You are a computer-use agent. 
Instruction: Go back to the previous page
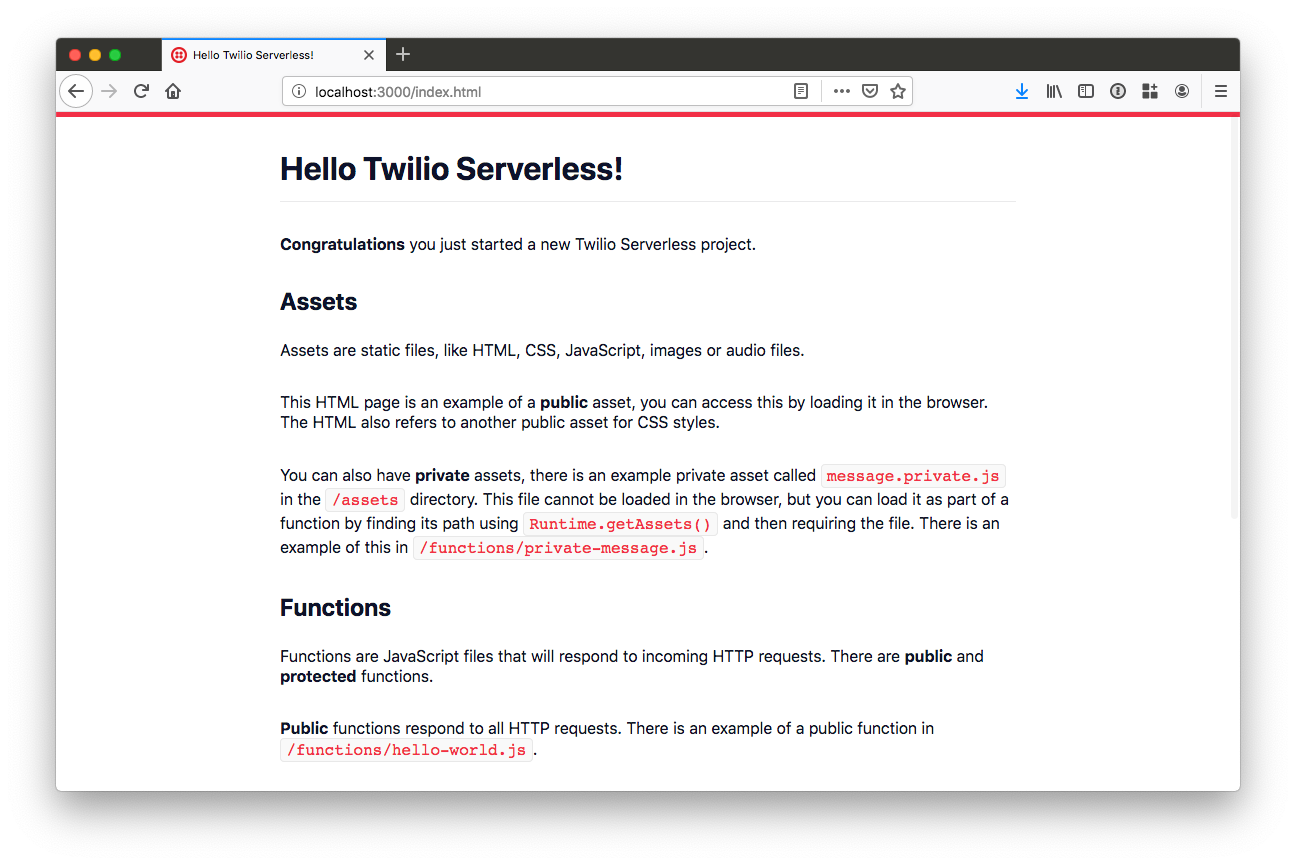click(76, 91)
